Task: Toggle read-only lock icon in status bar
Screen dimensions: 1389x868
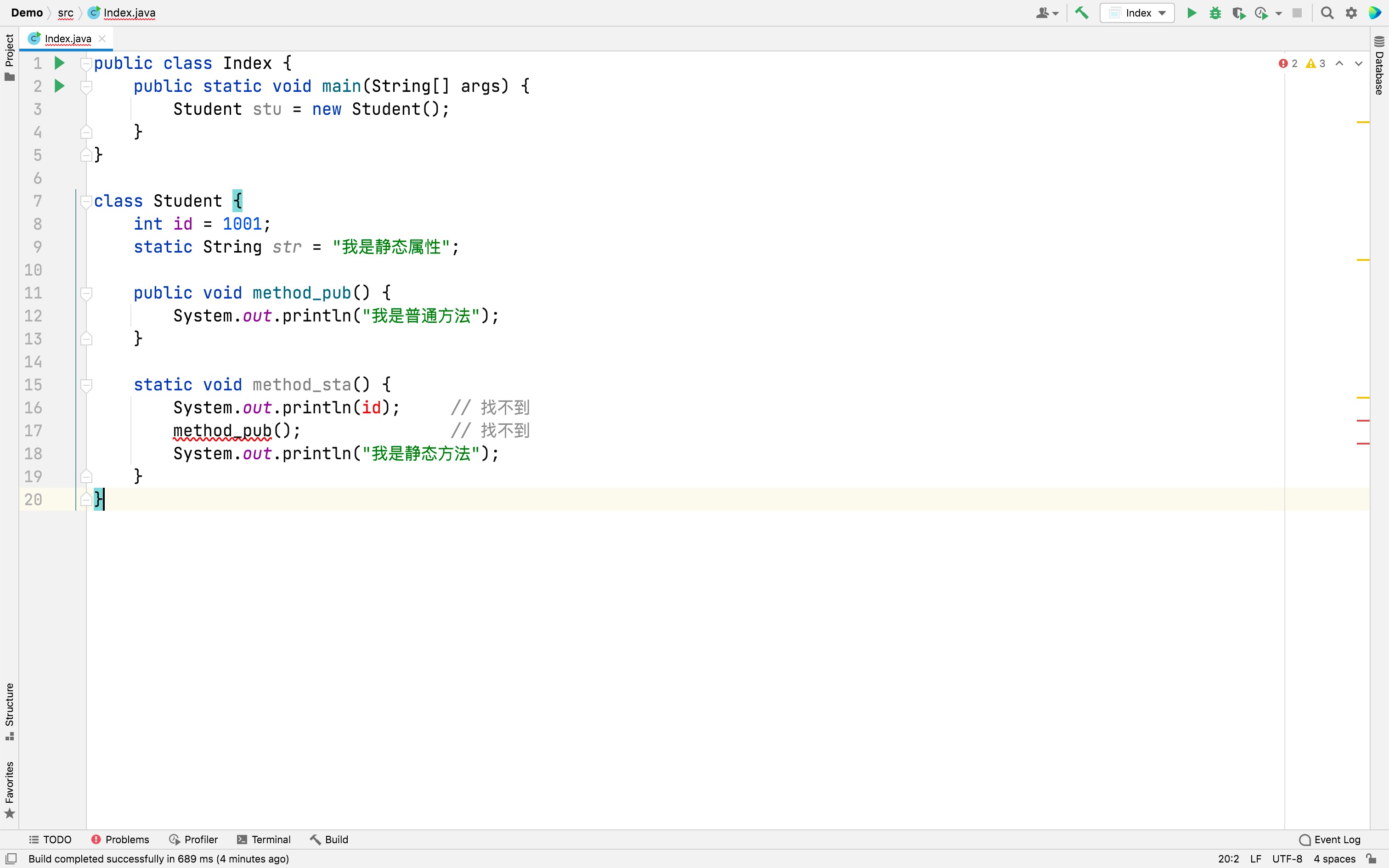Action: coord(1371,859)
